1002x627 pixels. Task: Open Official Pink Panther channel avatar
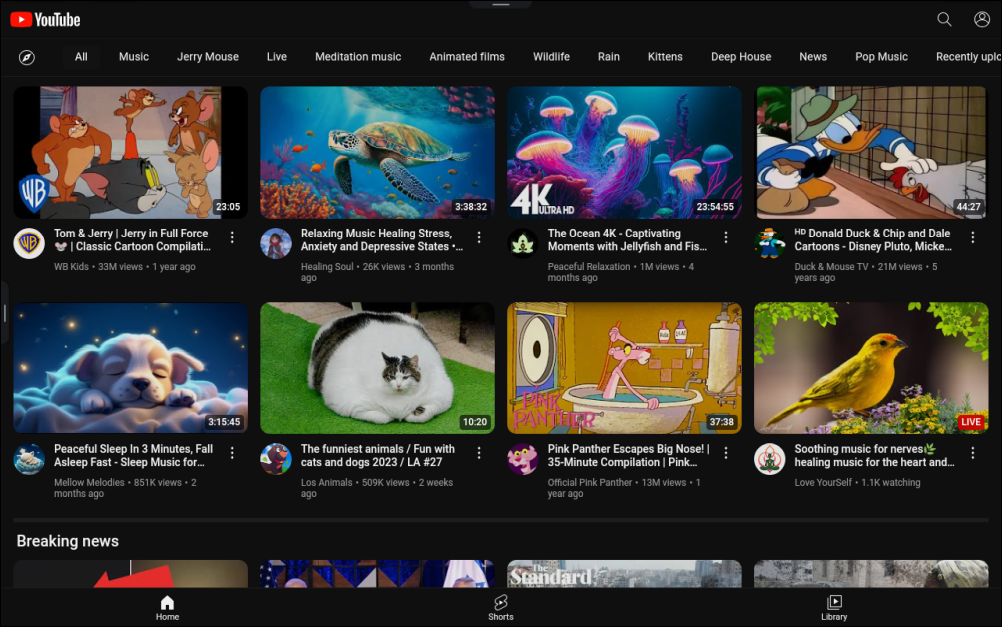523,459
